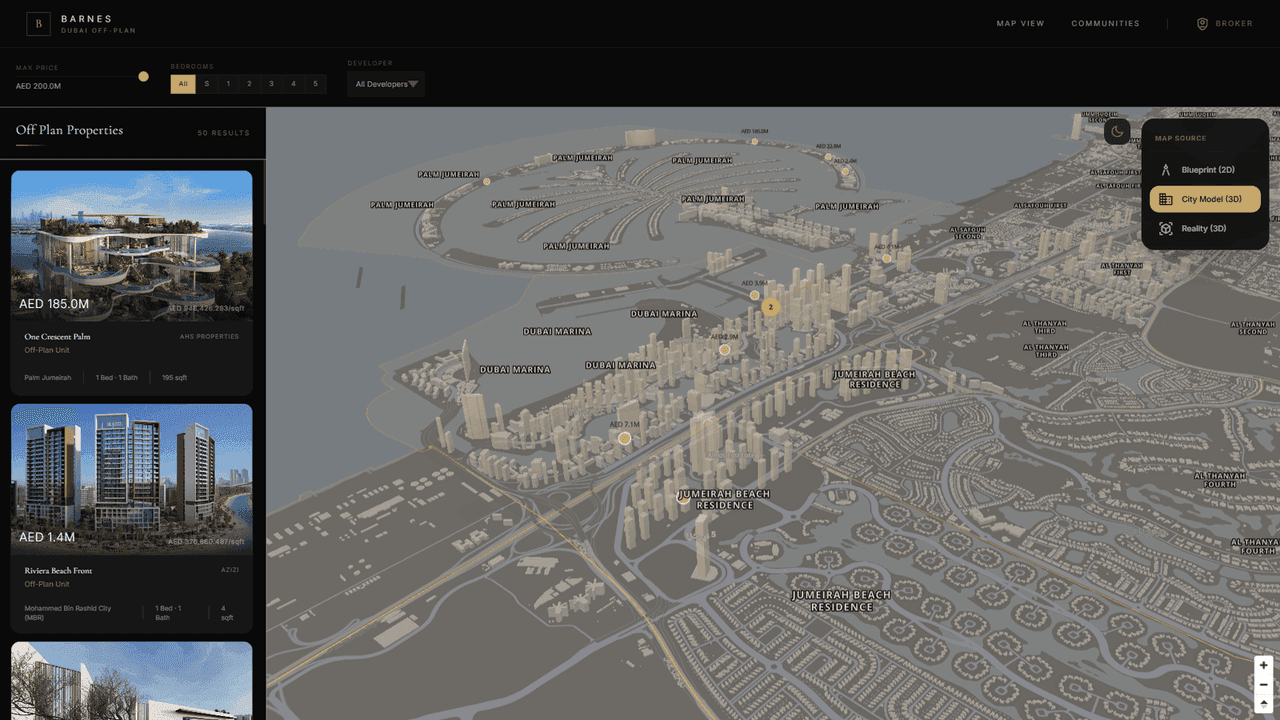1280x720 pixels.
Task: Click the "Off Plan Properties" heading
Action: click(x=69, y=130)
